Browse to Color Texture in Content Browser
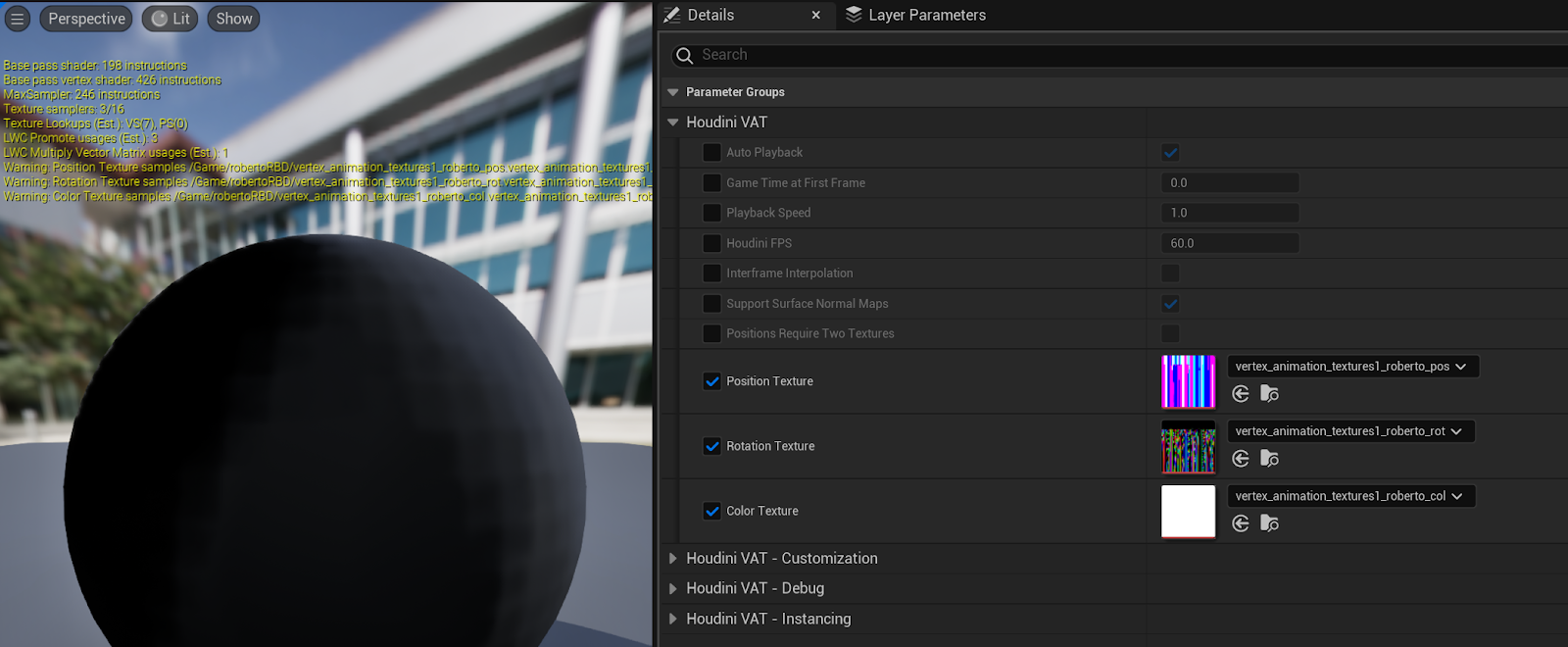 point(1270,523)
